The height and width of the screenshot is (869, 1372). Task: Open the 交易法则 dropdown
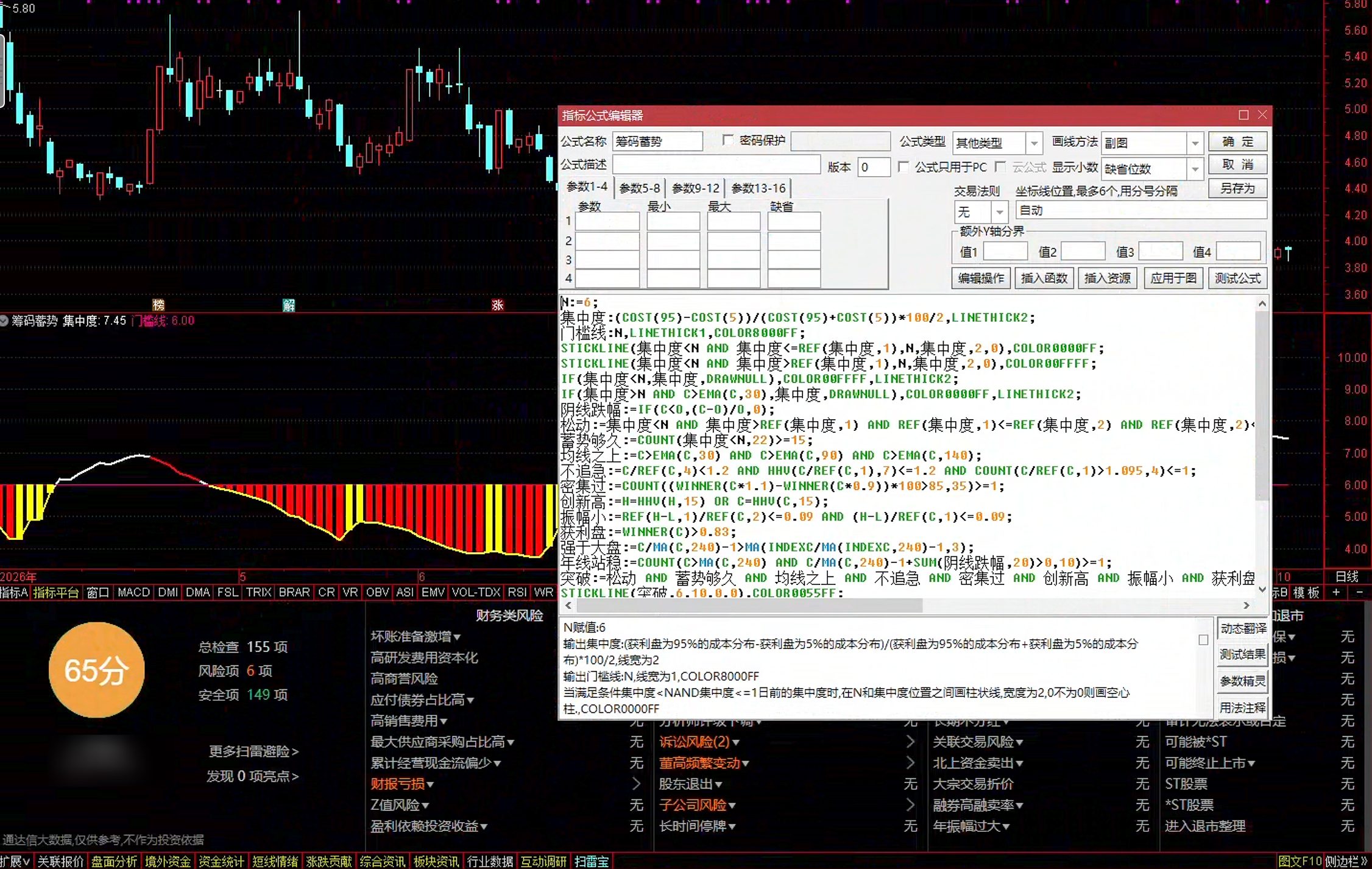[x=999, y=212]
